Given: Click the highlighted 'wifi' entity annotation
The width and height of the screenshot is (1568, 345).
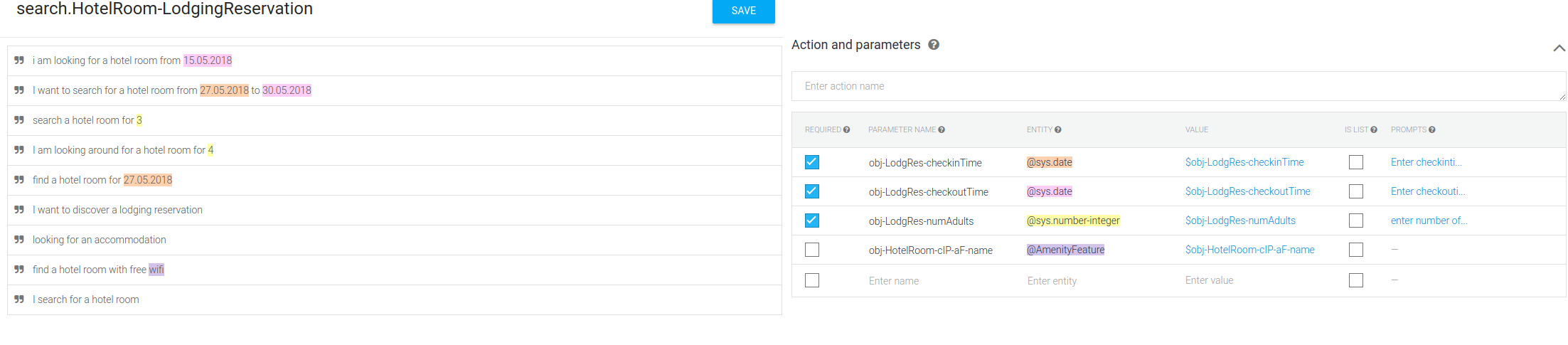Looking at the screenshot, I should 156,270.
